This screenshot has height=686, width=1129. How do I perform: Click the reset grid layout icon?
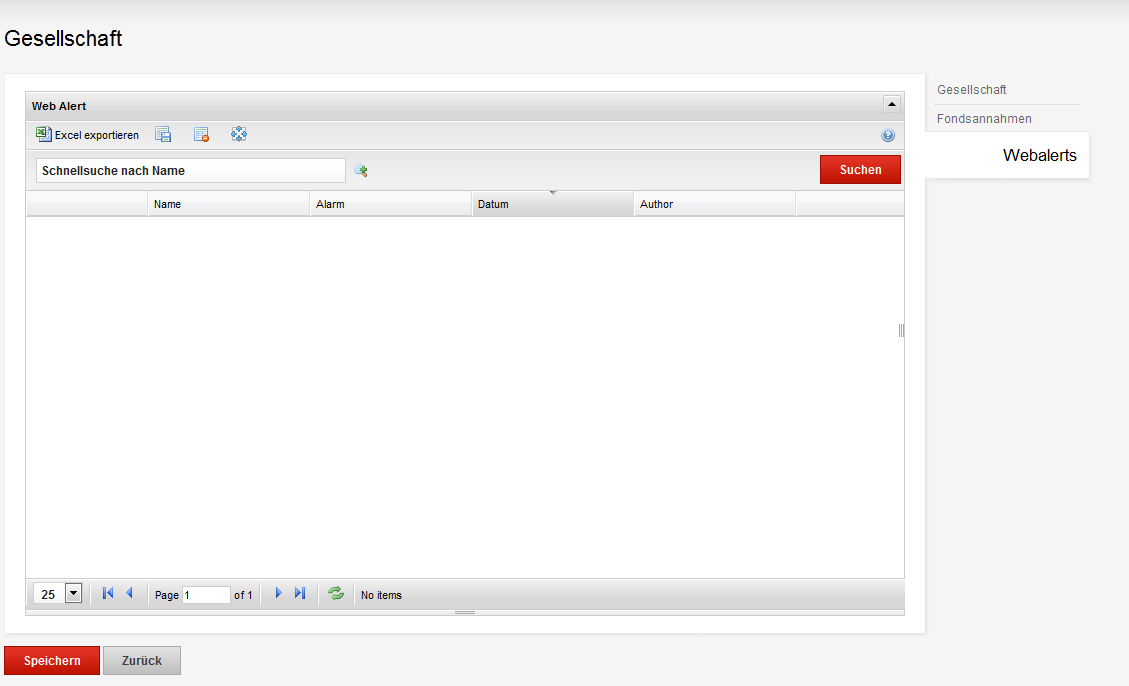(x=201, y=135)
